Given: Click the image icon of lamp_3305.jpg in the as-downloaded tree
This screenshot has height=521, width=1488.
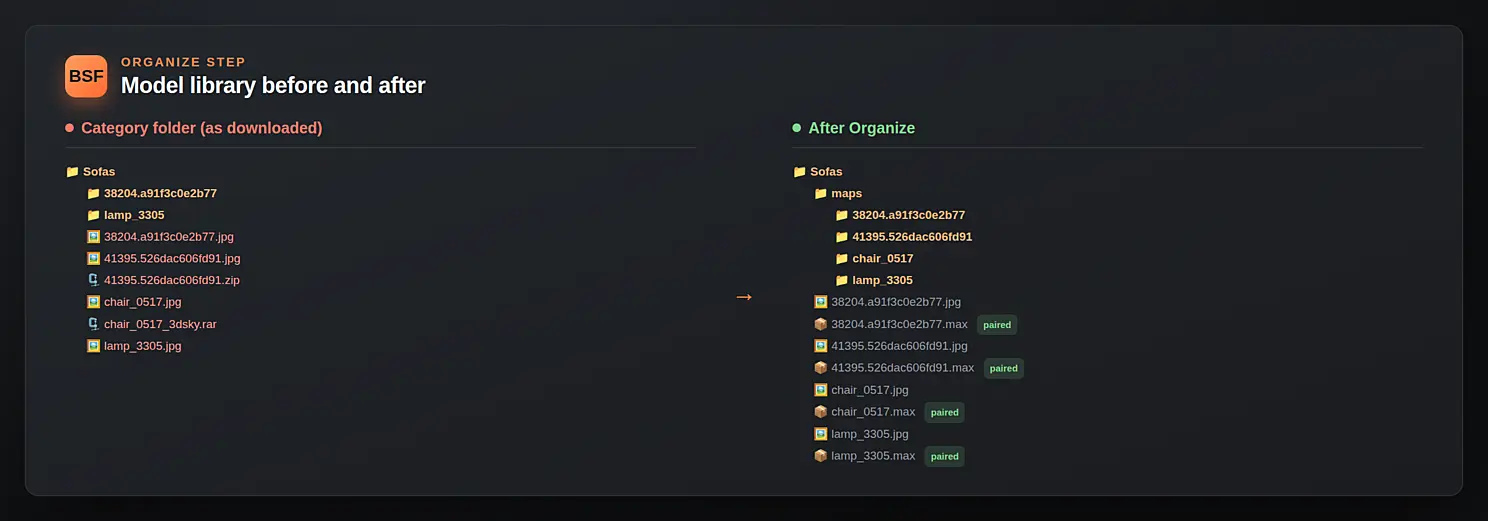Looking at the screenshot, I should pos(93,346).
